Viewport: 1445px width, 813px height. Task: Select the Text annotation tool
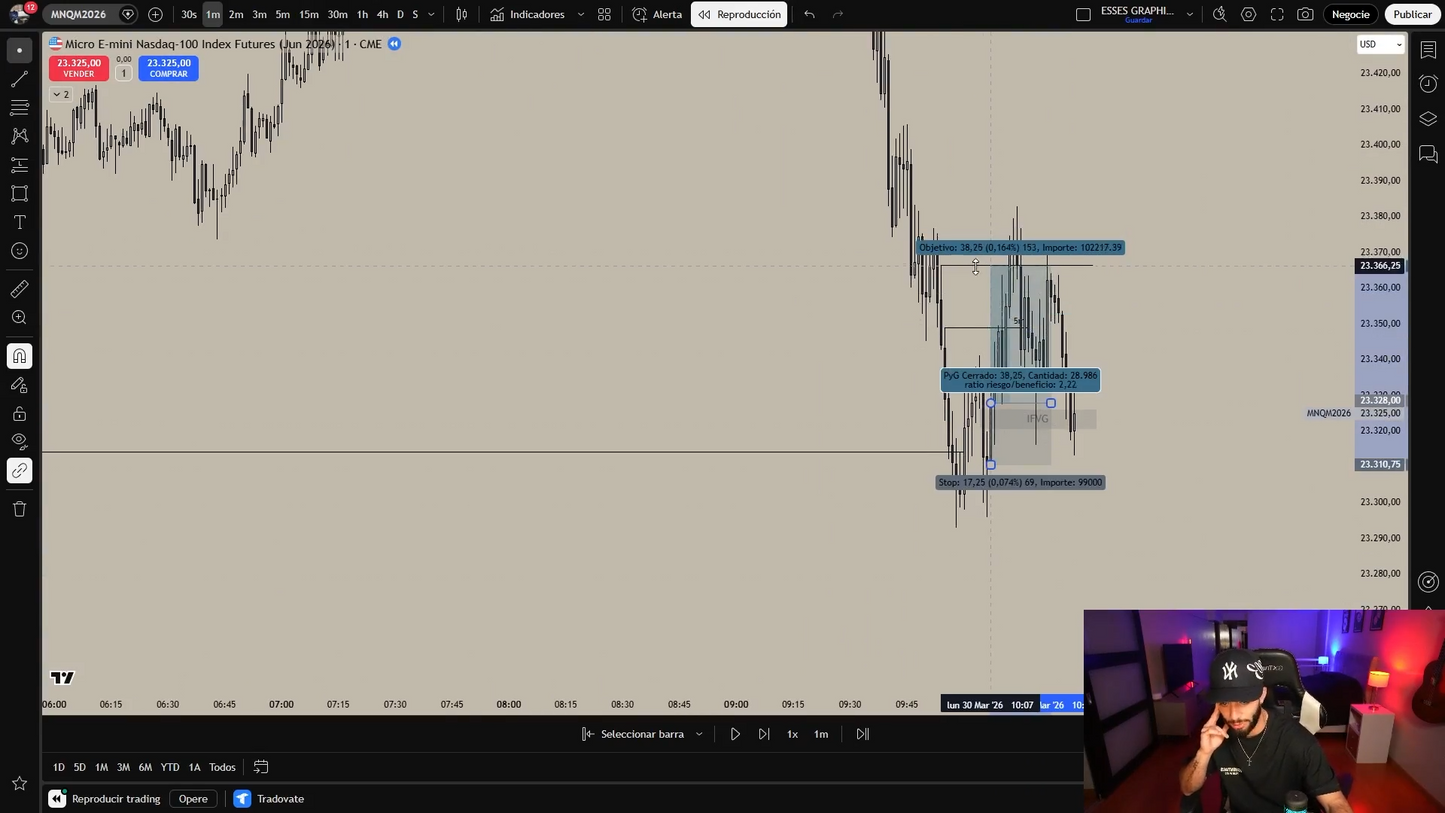tap(19, 222)
